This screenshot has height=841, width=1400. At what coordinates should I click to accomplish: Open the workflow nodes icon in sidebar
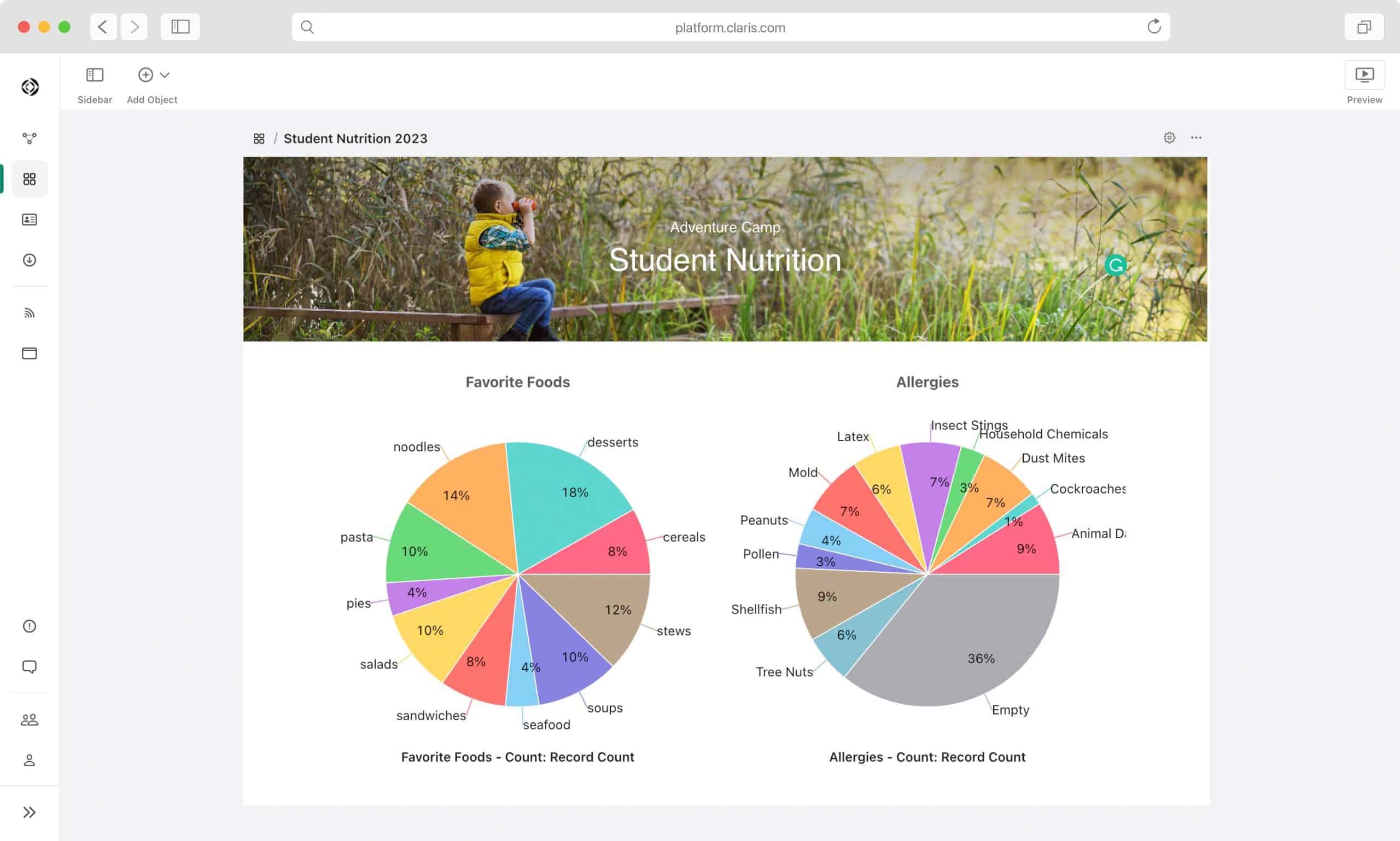click(30, 138)
